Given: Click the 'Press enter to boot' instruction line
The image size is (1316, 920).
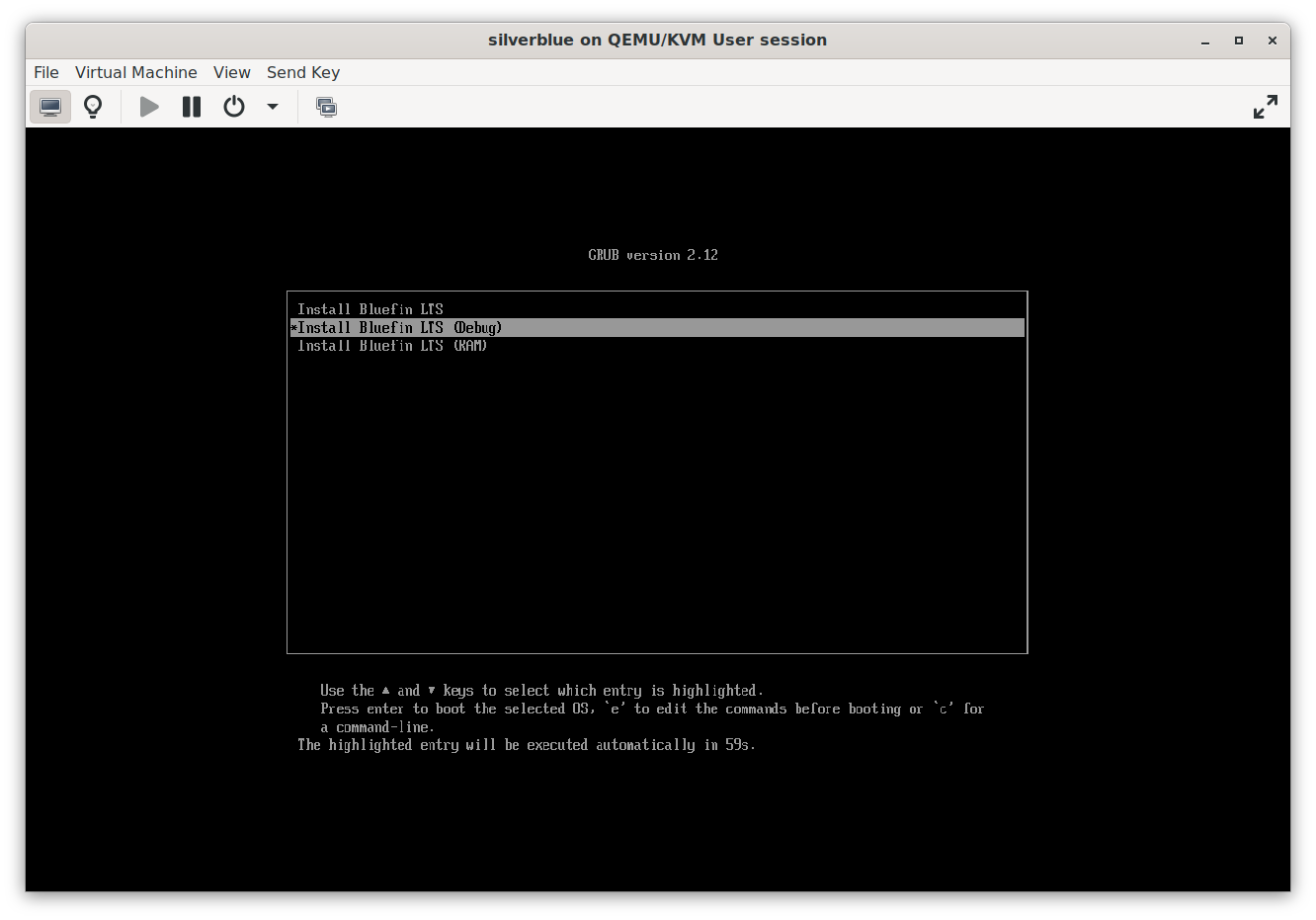Looking at the screenshot, I should click(x=652, y=709).
